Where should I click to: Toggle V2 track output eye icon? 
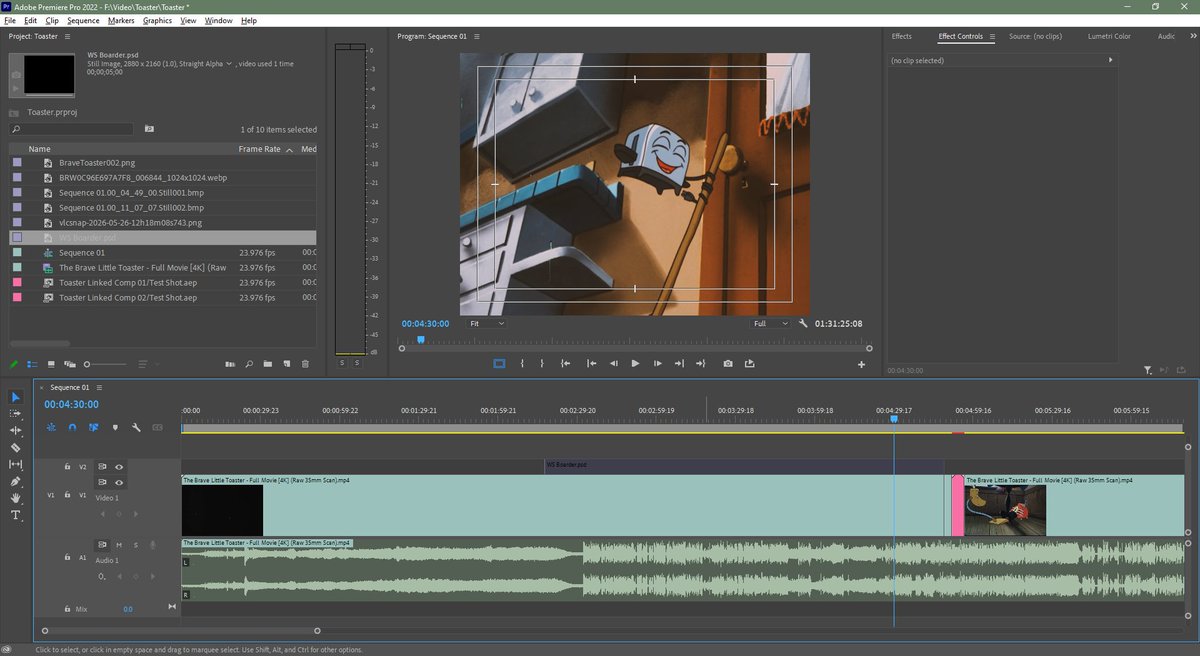[119, 467]
